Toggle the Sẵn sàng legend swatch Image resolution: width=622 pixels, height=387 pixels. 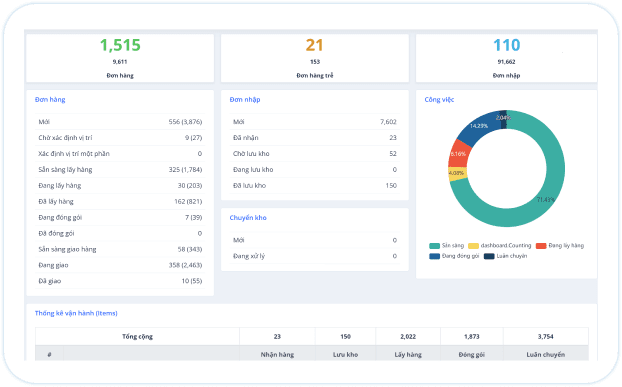(434, 246)
